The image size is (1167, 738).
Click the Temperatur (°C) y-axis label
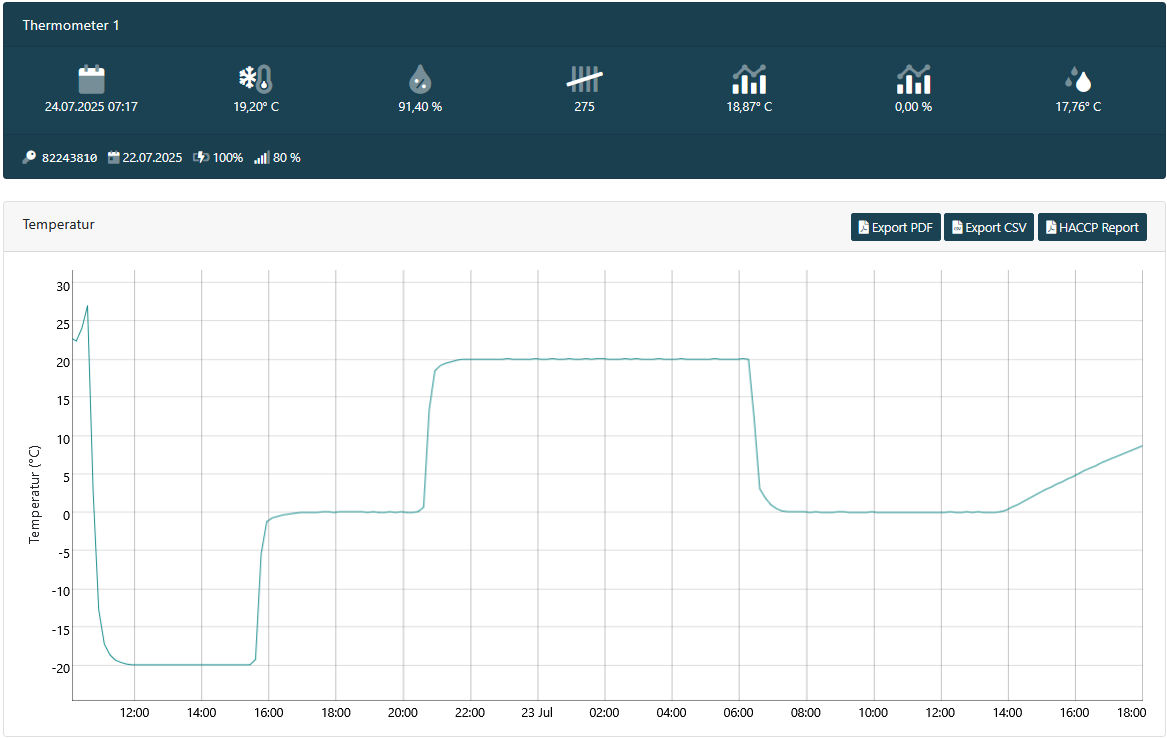click(35, 494)
